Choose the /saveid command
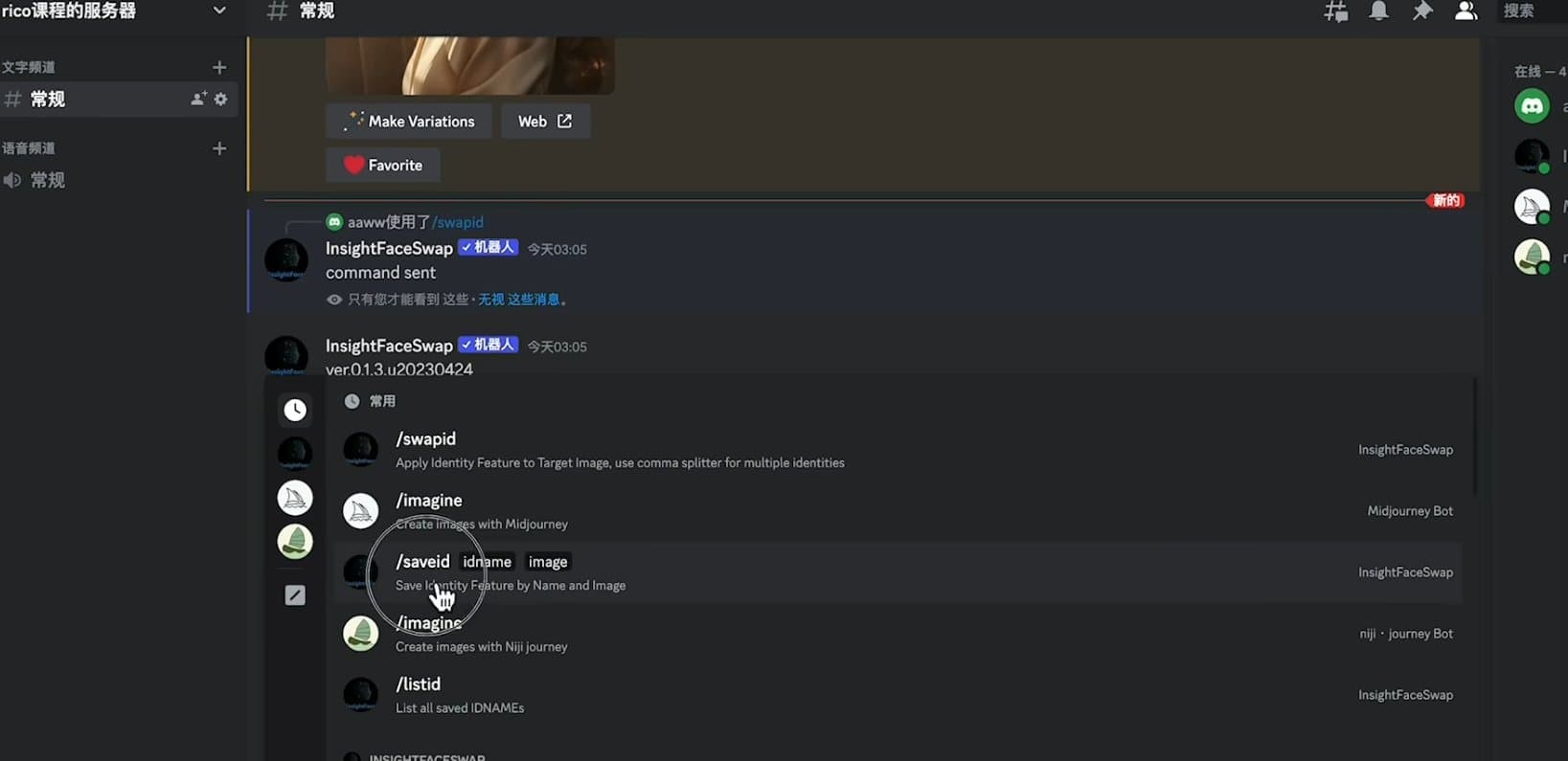This screenshot has width=1568, height=761. [x=898, y=572]
